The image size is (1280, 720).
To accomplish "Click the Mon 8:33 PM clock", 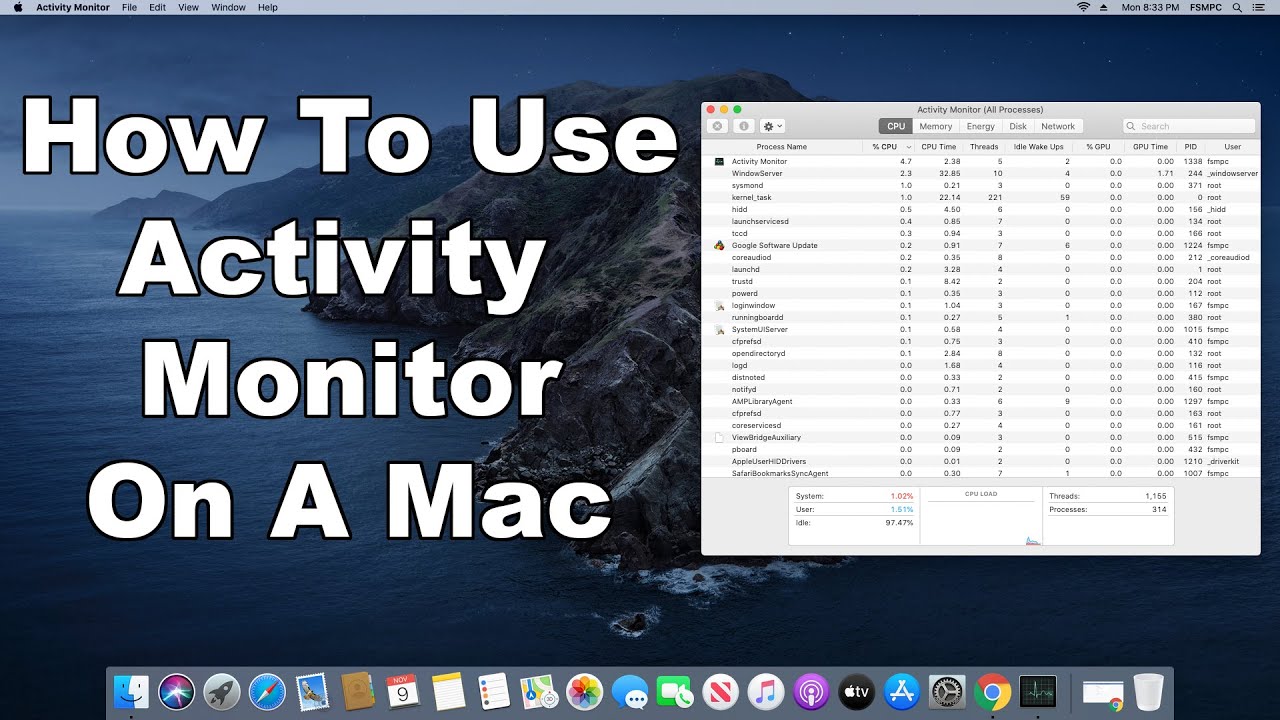I will pyautogui.click(x=1149, y=7).
